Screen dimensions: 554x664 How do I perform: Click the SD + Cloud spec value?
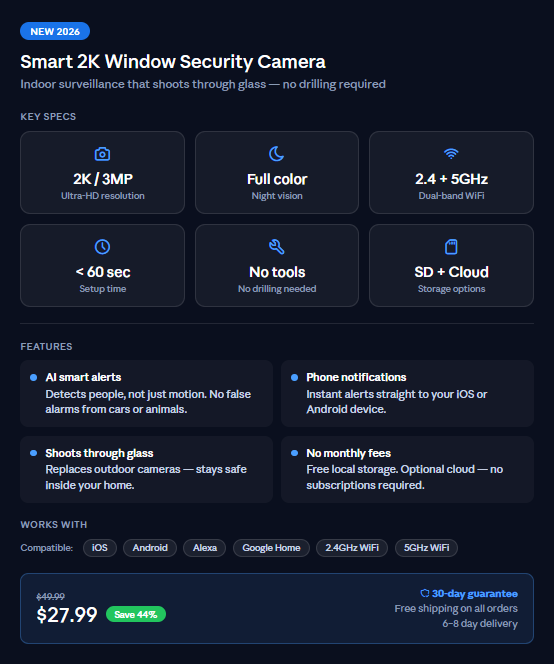coord(452,272)
